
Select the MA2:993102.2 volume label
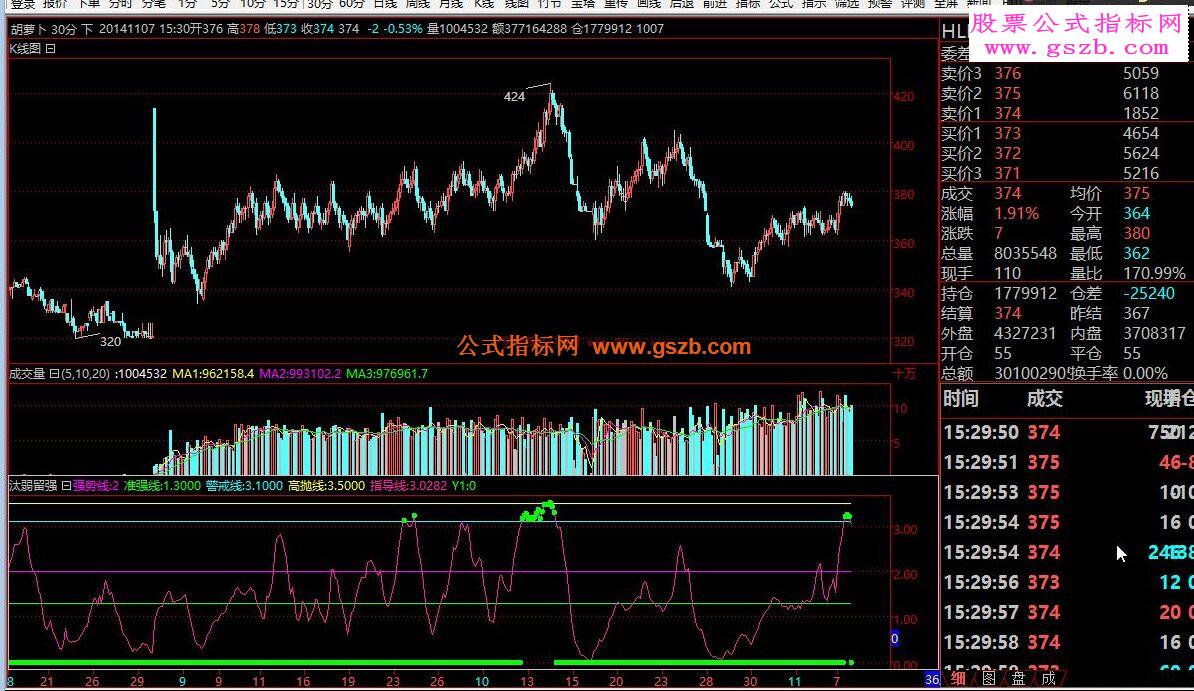[x=300, y=374]
